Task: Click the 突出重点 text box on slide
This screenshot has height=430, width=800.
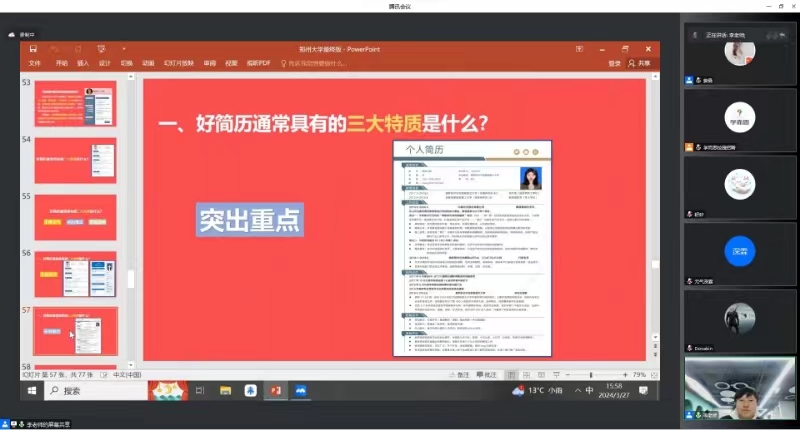Action: click(x=249, y=218)
